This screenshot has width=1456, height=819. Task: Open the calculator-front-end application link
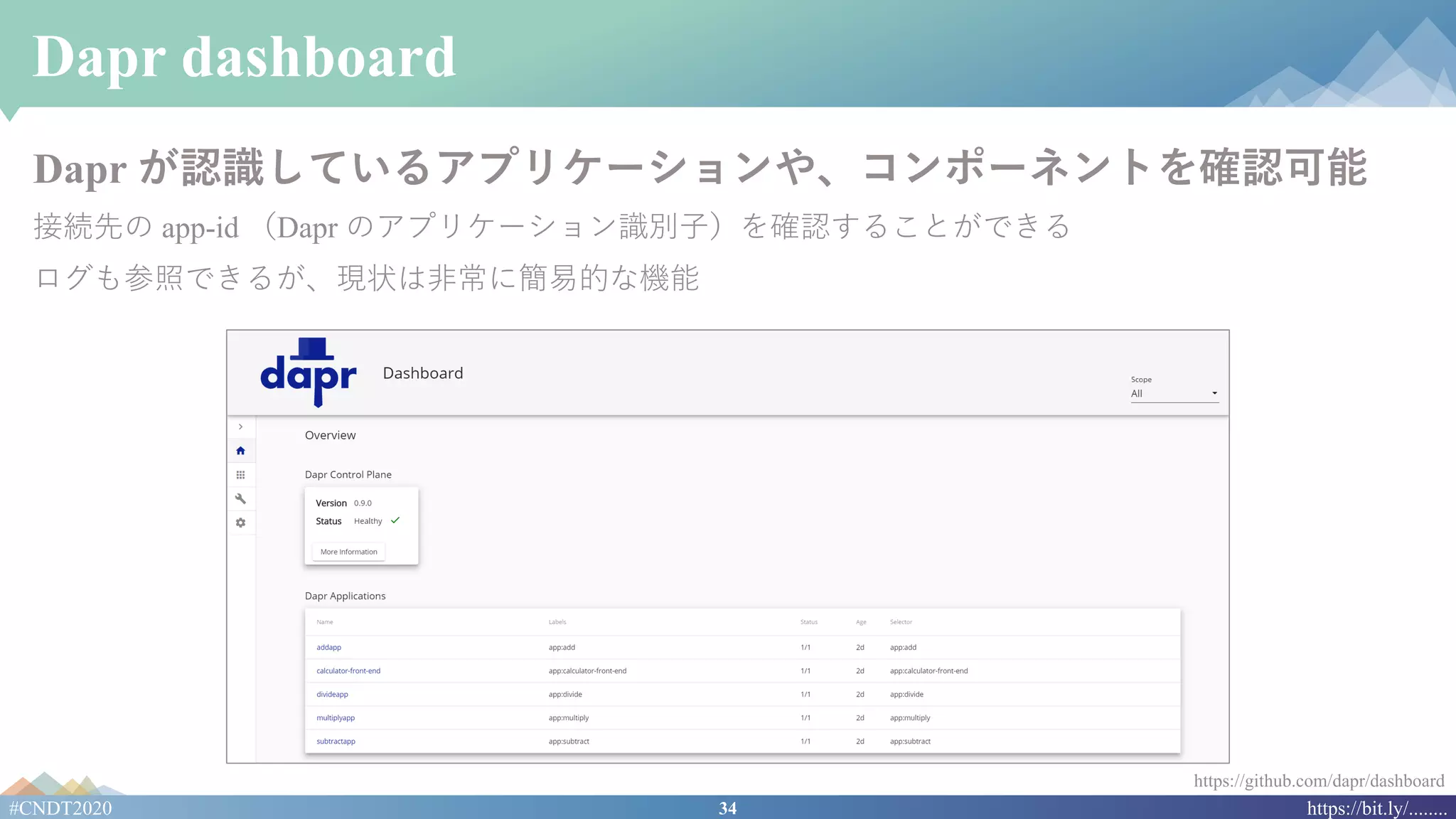coord(348,671)
